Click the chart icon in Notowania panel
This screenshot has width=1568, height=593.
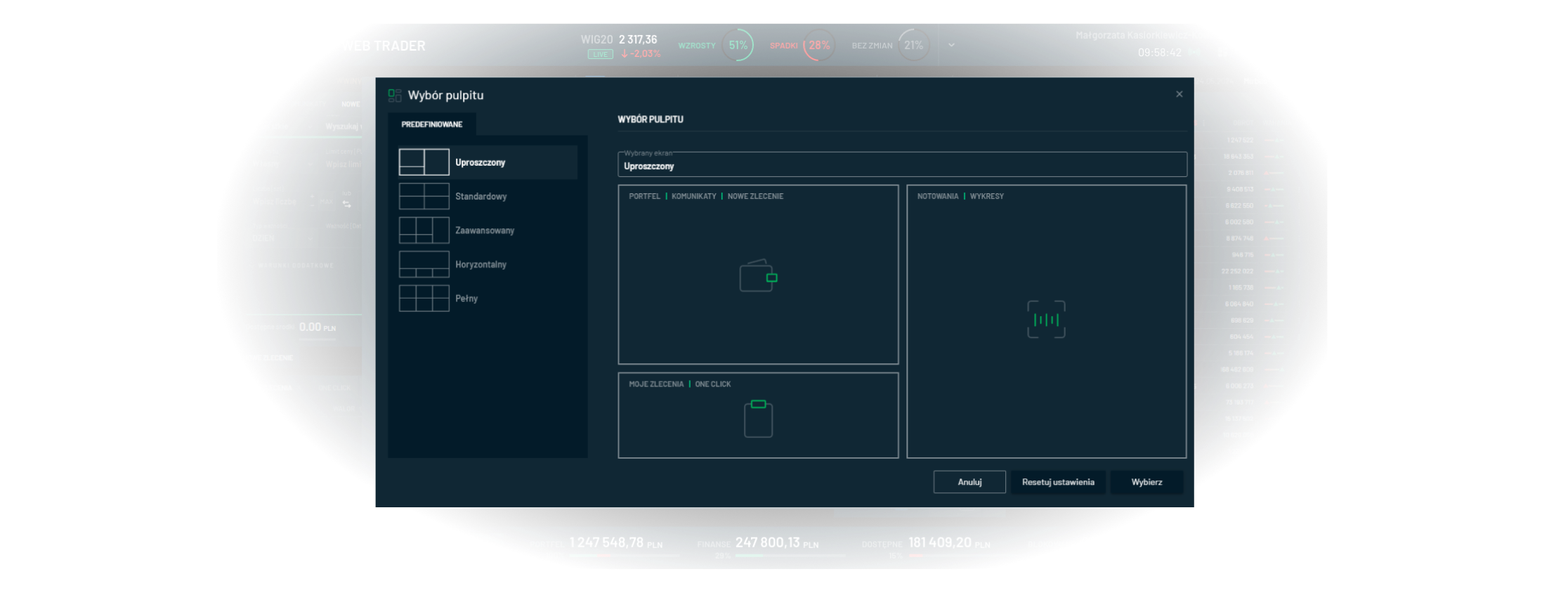pyautogui.click(x=1046, y=320)
